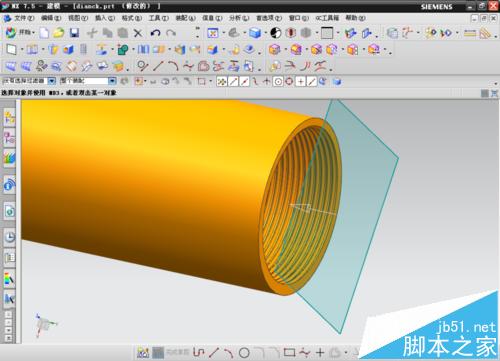Viewport: 500px width, 361px height.
Task: Expand the rendering style dropdown arrow
Action: (266, 33)
